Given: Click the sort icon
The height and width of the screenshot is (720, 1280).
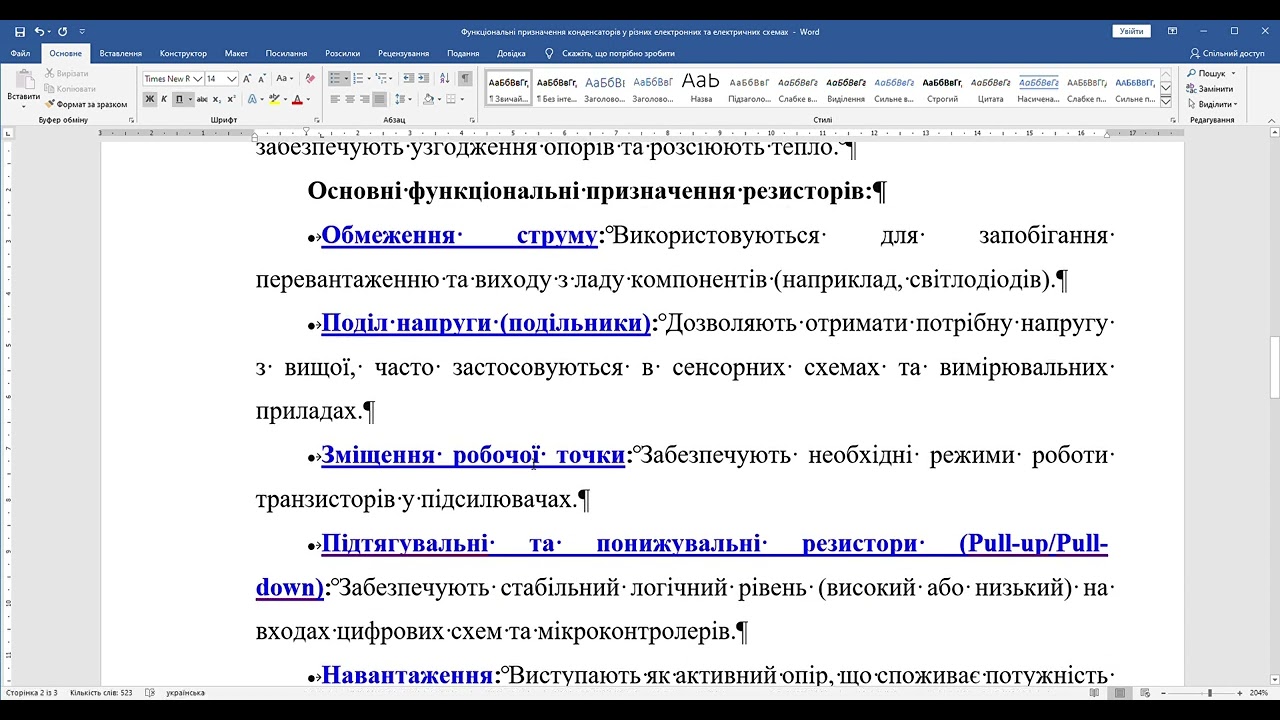Looking at the screenshot, I should [445, 78].
